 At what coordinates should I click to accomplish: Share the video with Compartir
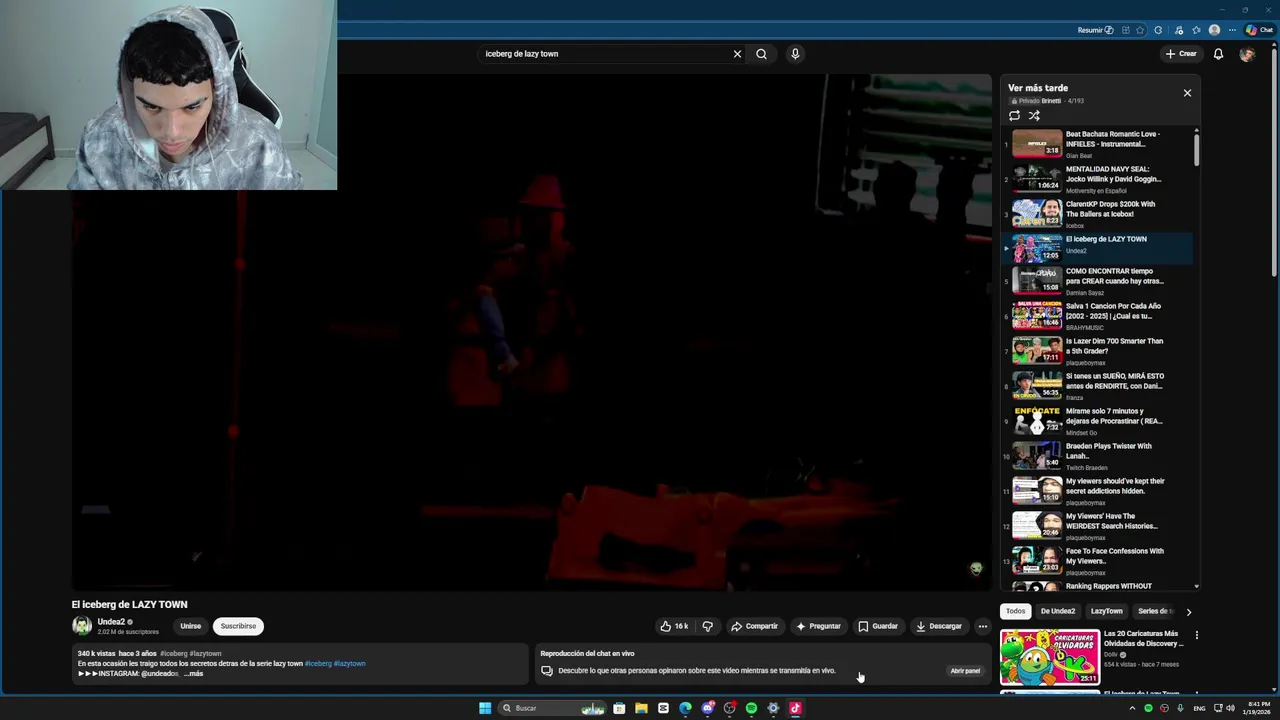[x=754, y=626]
